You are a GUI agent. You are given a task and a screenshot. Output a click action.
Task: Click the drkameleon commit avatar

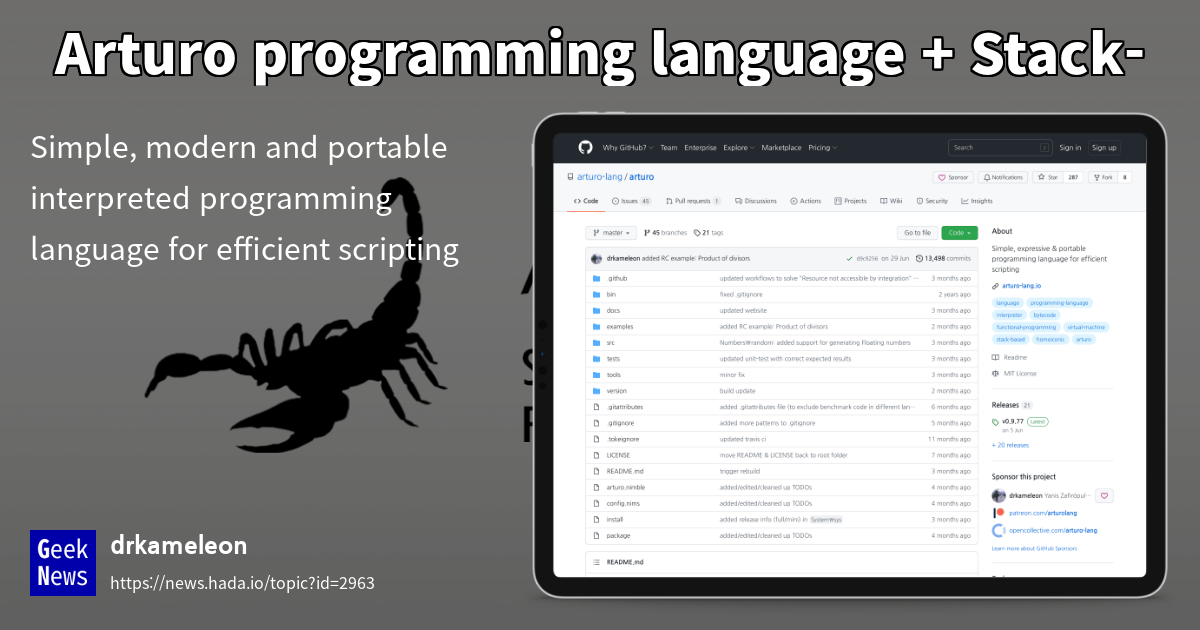pos(597,258)
